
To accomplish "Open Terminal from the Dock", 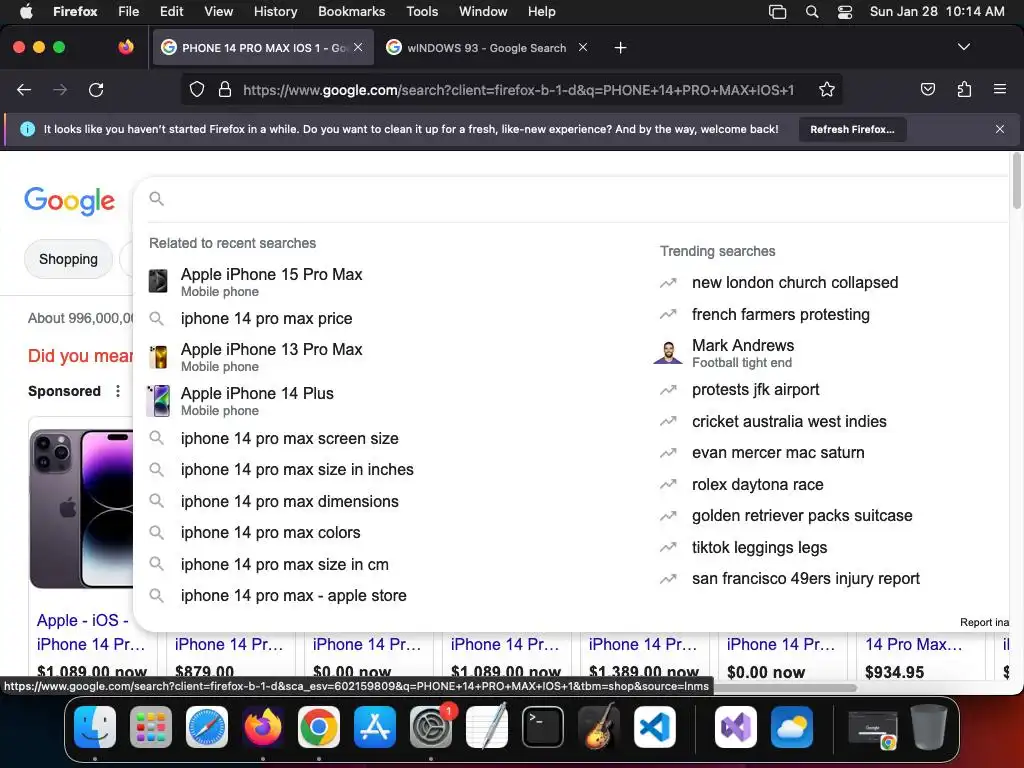I will point(543,727).
